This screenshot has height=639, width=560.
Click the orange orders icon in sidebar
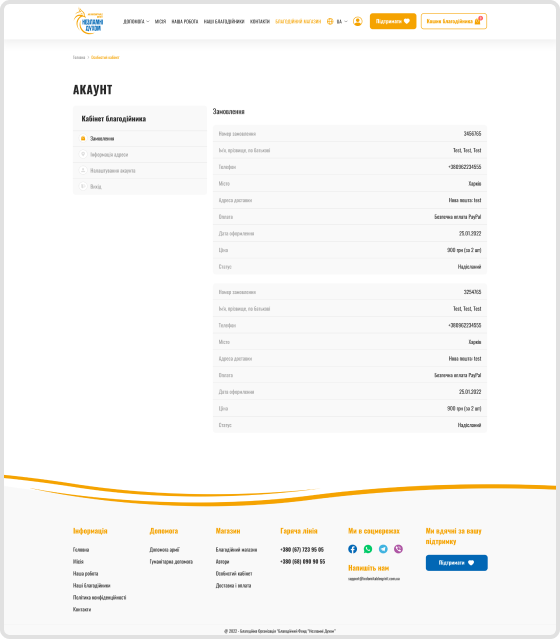coord(83,138)
